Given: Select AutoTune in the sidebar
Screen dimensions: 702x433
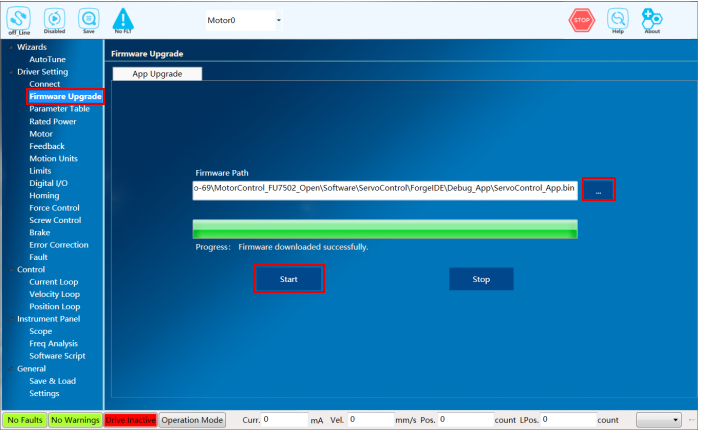Looking at the screenshot, I should [x=47, y=60].
